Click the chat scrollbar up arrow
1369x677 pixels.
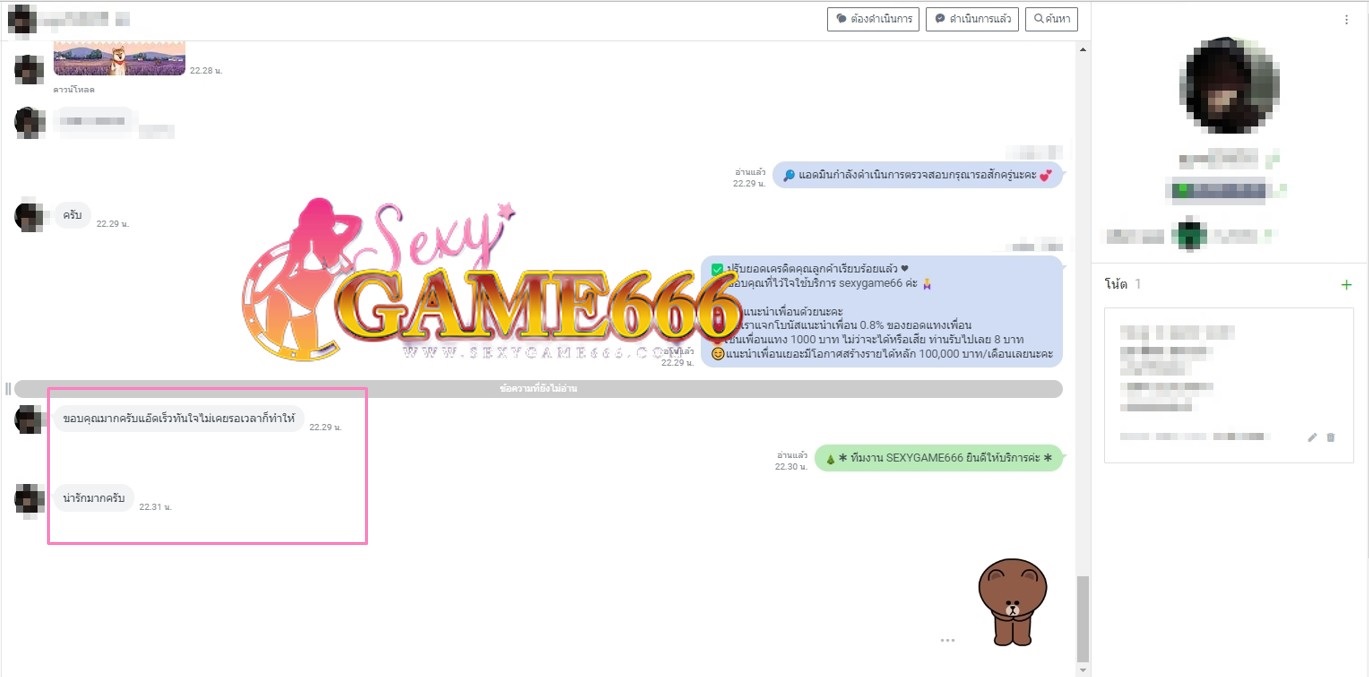coord(1082,47)
